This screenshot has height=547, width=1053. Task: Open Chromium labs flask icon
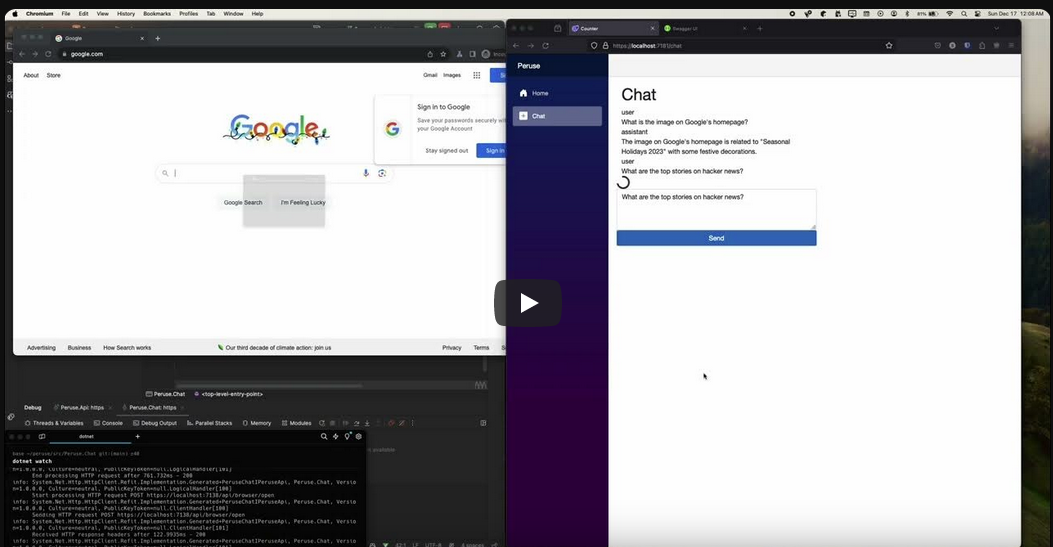pos(459,54)
